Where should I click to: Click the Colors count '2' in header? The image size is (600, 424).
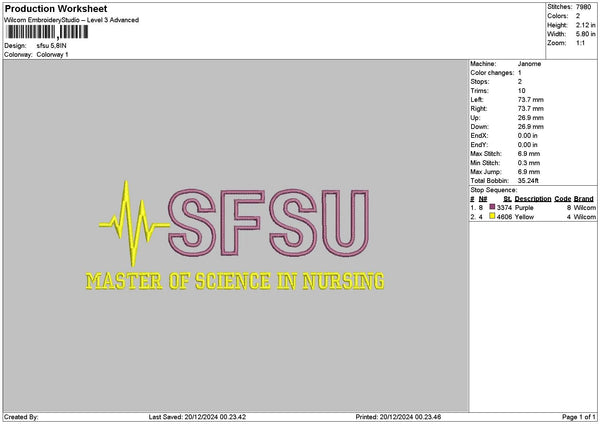pyautogui.click(x=578, y=16)
